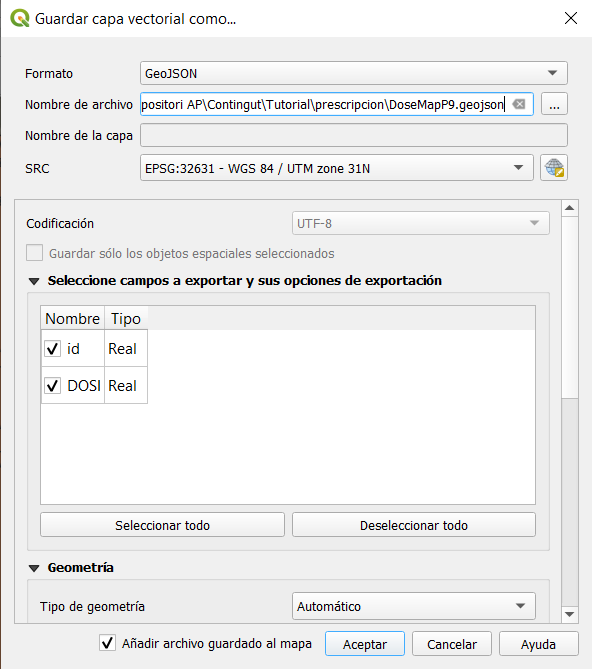
Task: Collapse the Seleccione campos a exportar section
Action: (34, 281)
